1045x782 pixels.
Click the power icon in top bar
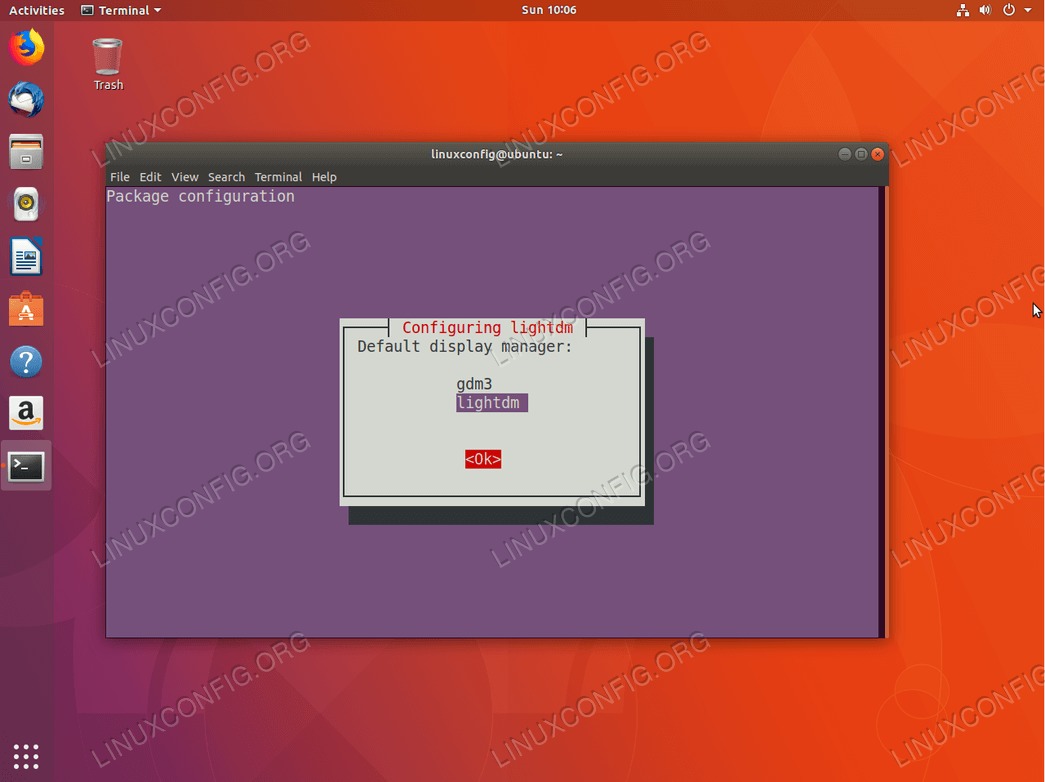[1009, 10]
